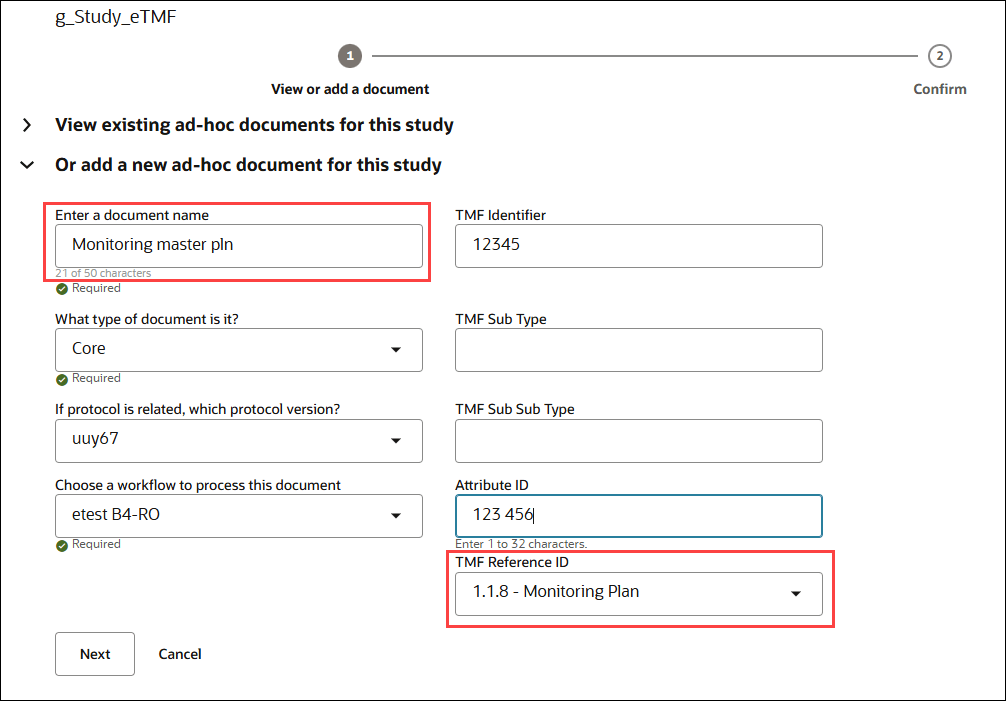Open the document type dropdown showing Core
The image size is (1006, 701).
coord(239,350)
